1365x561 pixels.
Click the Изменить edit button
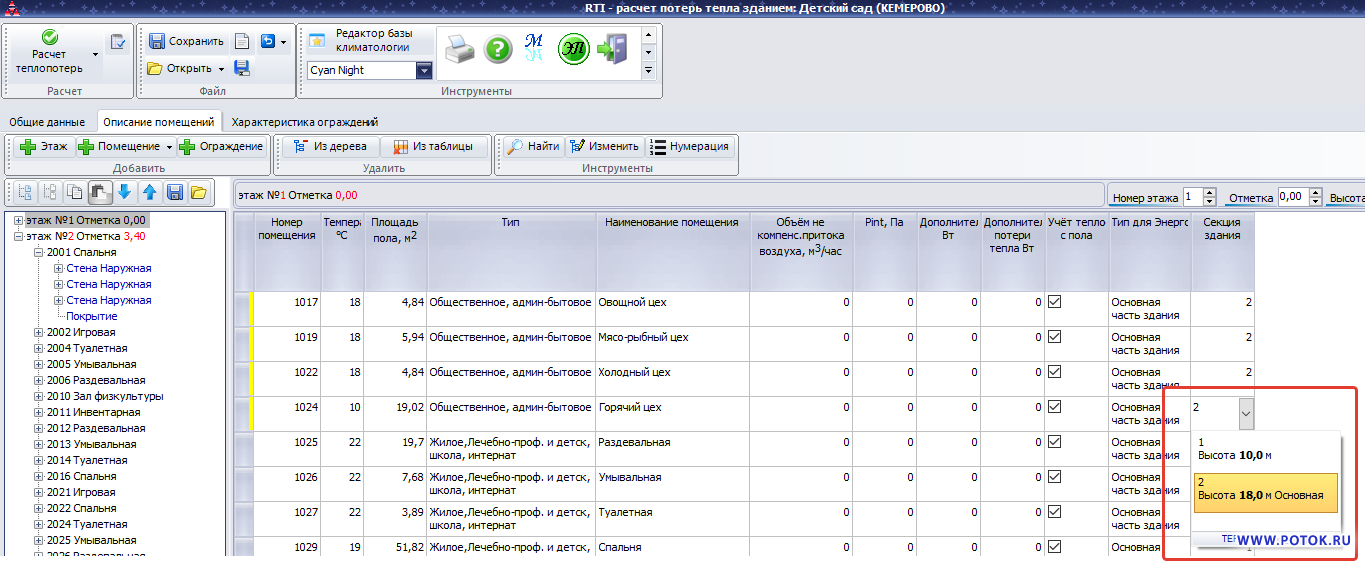[605, 146]
